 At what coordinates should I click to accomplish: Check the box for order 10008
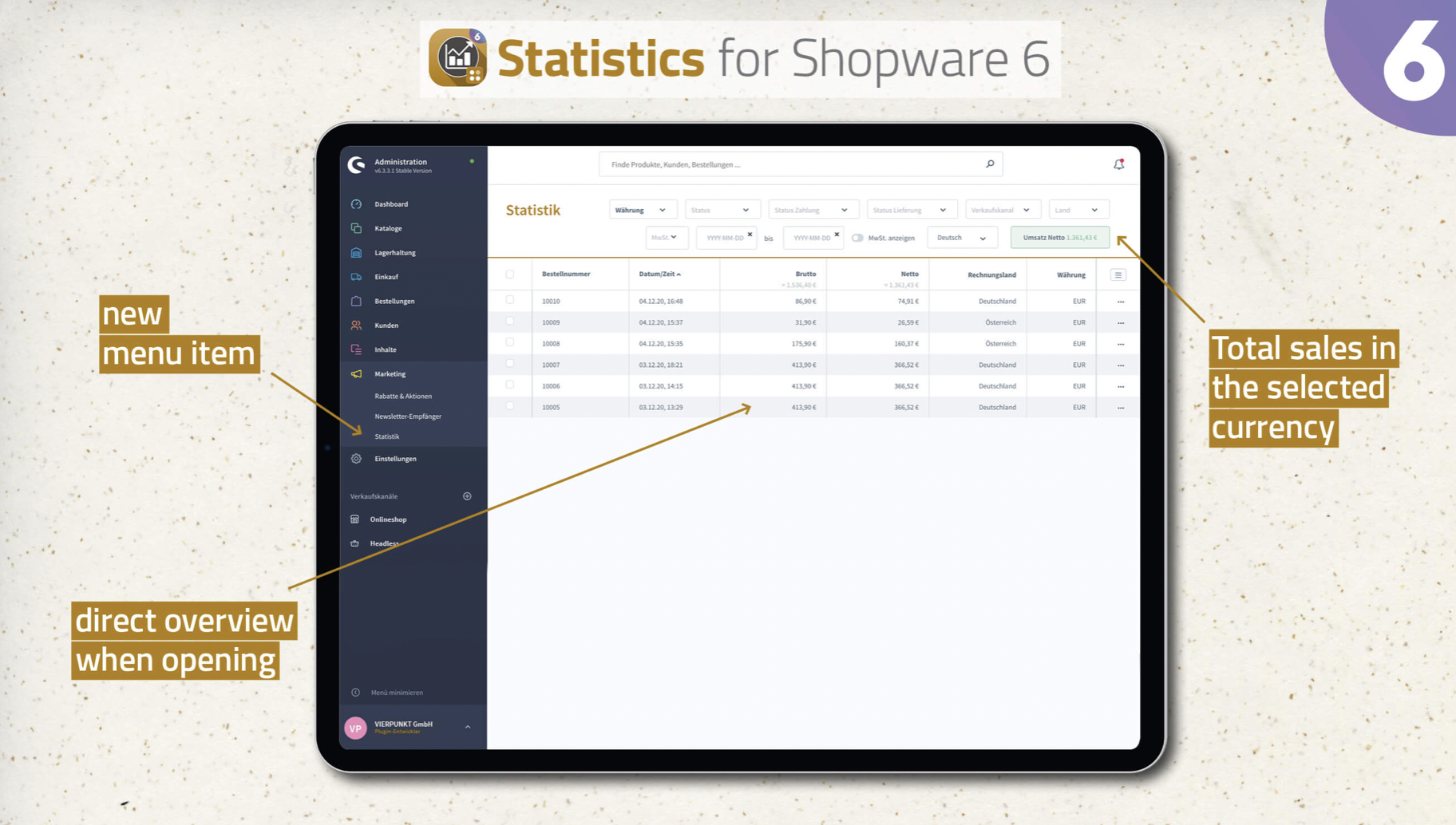coord(510,343)
